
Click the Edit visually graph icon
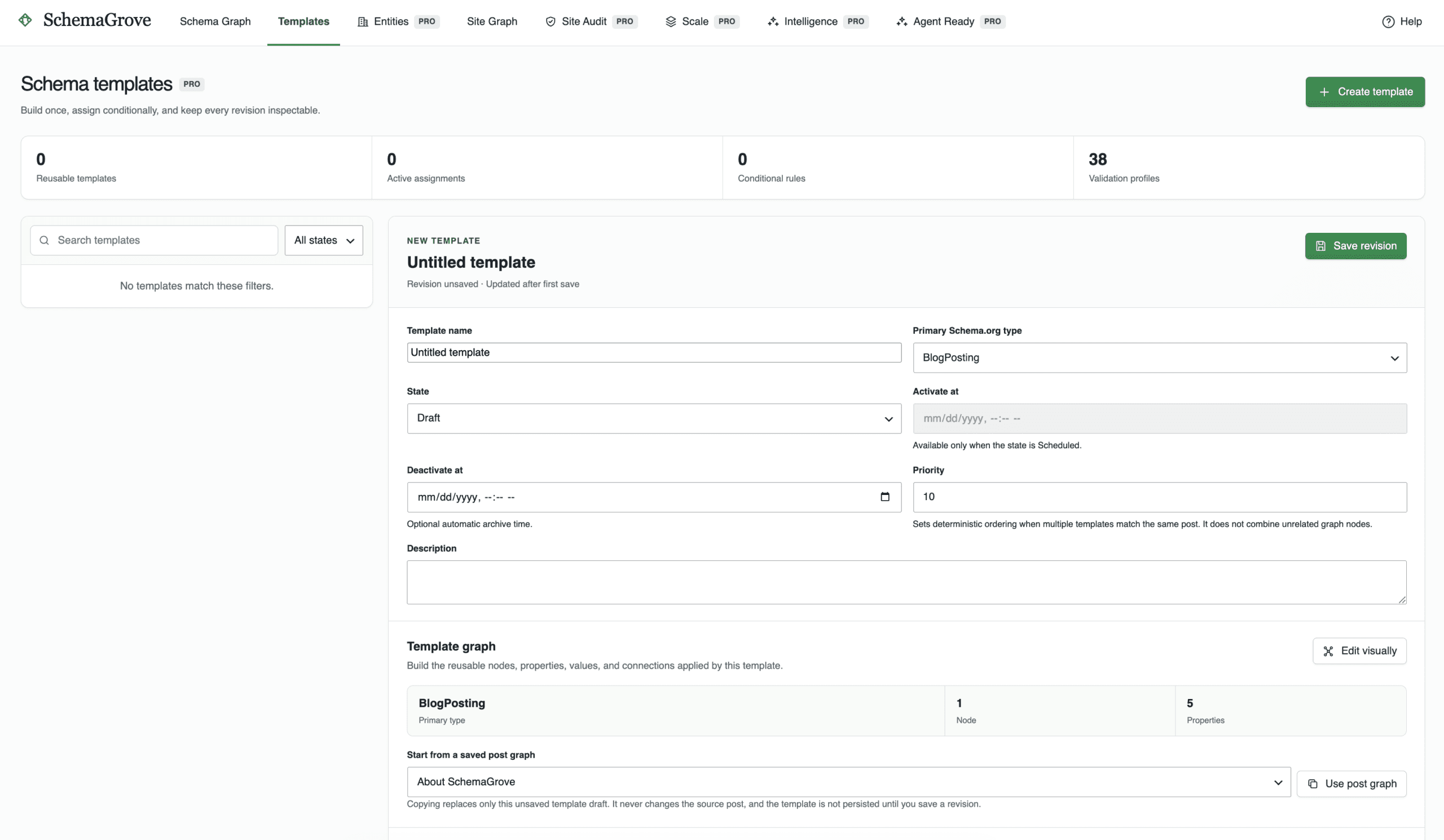tap(1328, 651)
